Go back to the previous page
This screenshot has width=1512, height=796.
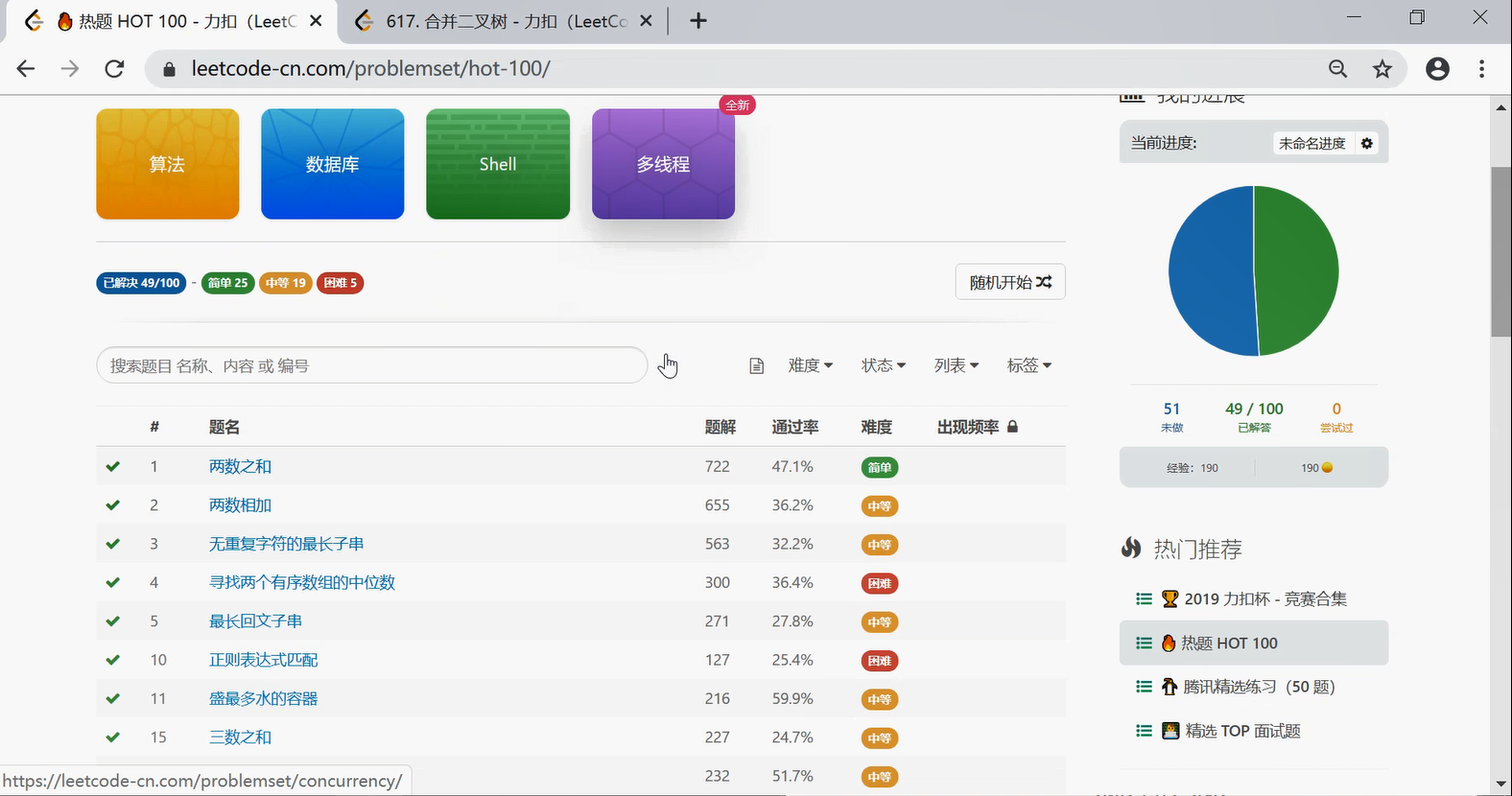click(x=26, y=69)
